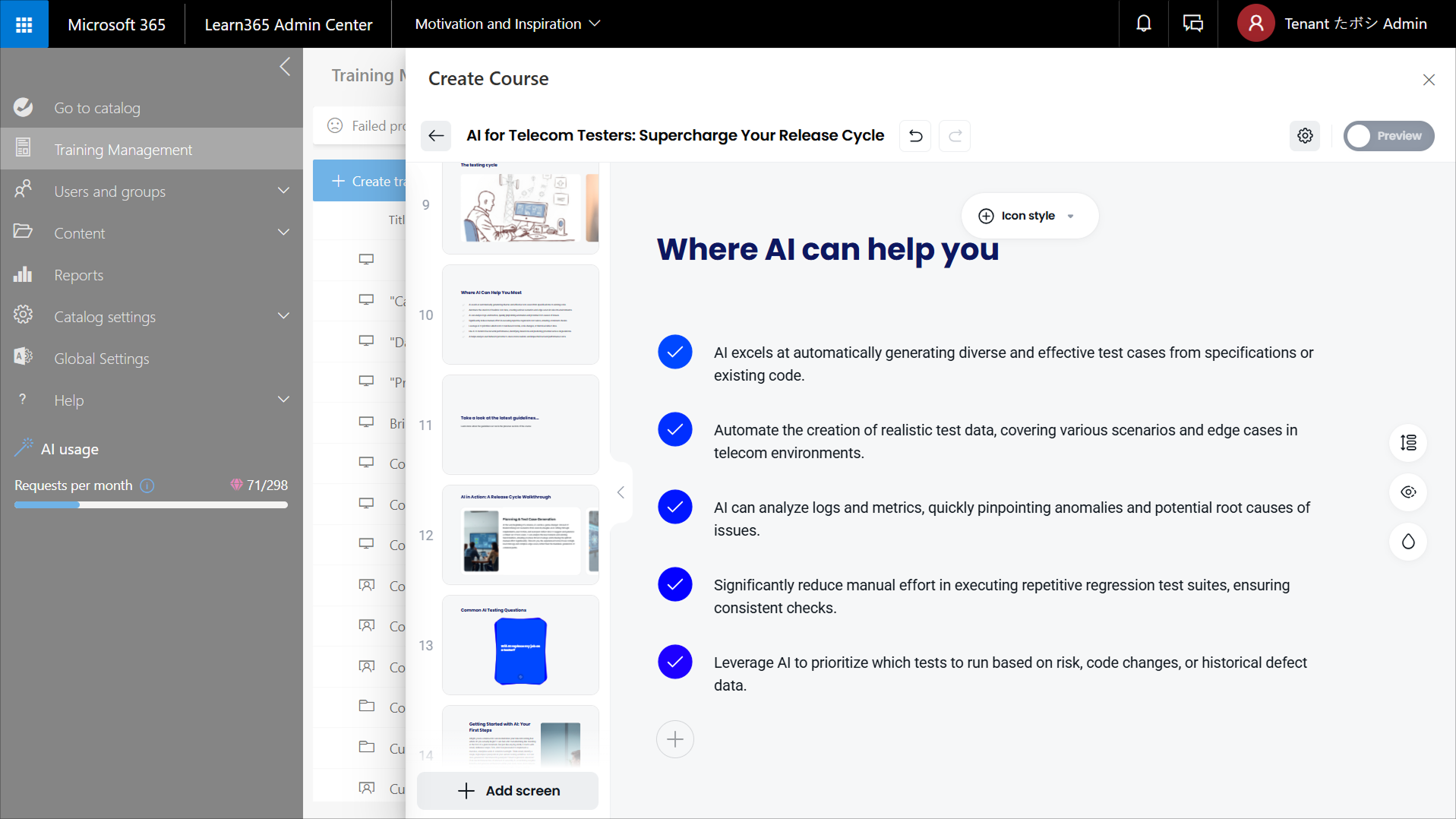Open course settings gear icon

coord(1305,136)
